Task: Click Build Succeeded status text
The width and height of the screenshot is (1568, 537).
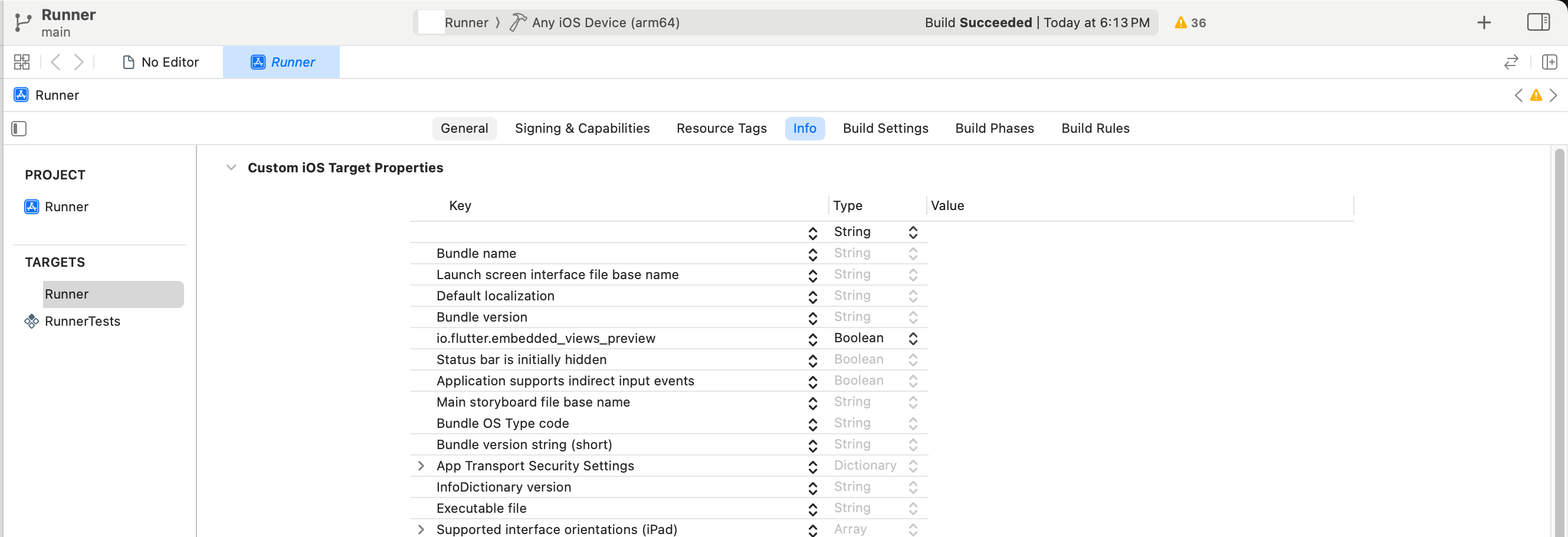Action: pyautogui.click(x=977, y=22)
